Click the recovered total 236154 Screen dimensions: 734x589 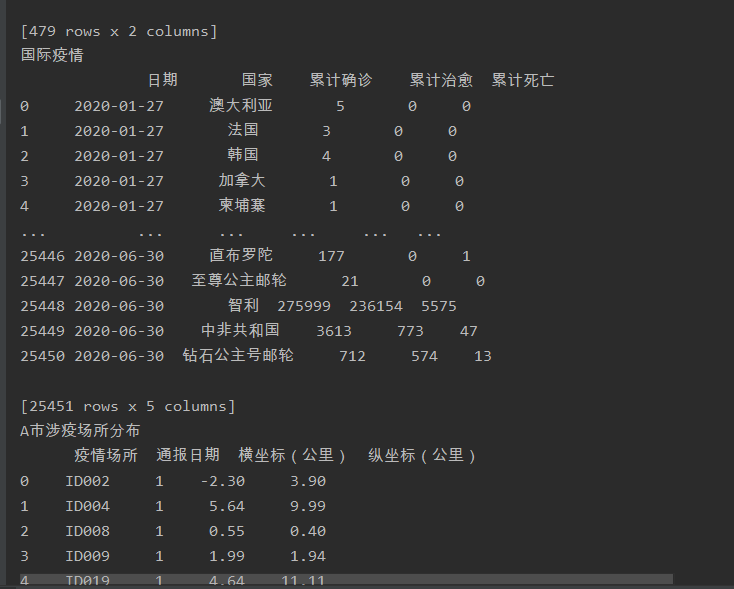tap(376, 306)
